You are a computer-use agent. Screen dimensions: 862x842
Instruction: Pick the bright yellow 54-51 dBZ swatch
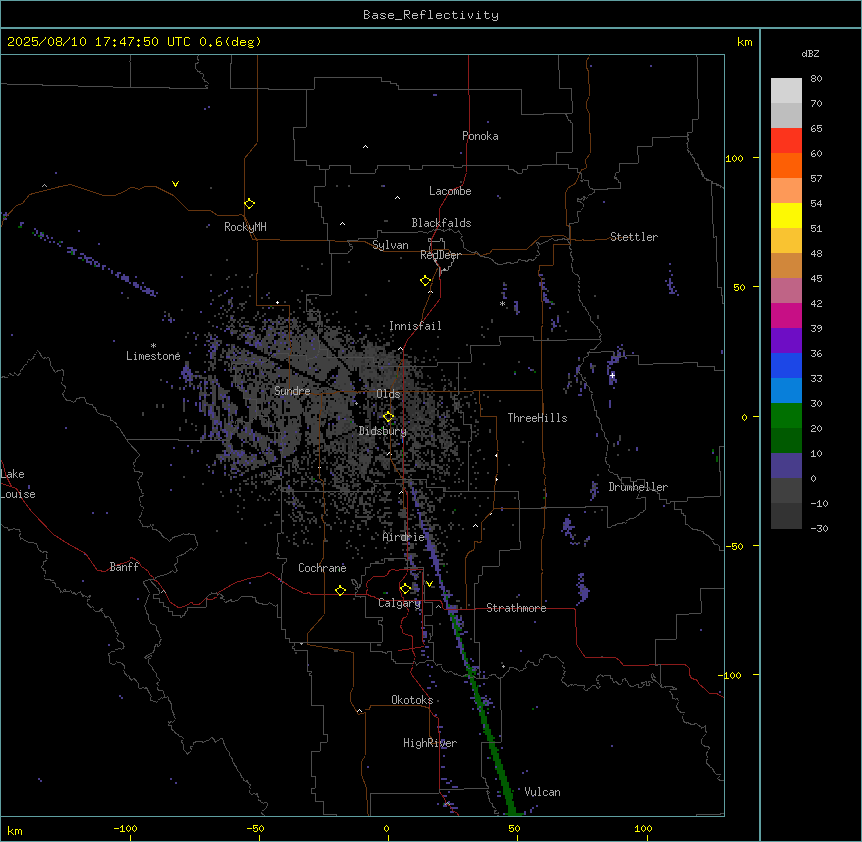(786, 215)
